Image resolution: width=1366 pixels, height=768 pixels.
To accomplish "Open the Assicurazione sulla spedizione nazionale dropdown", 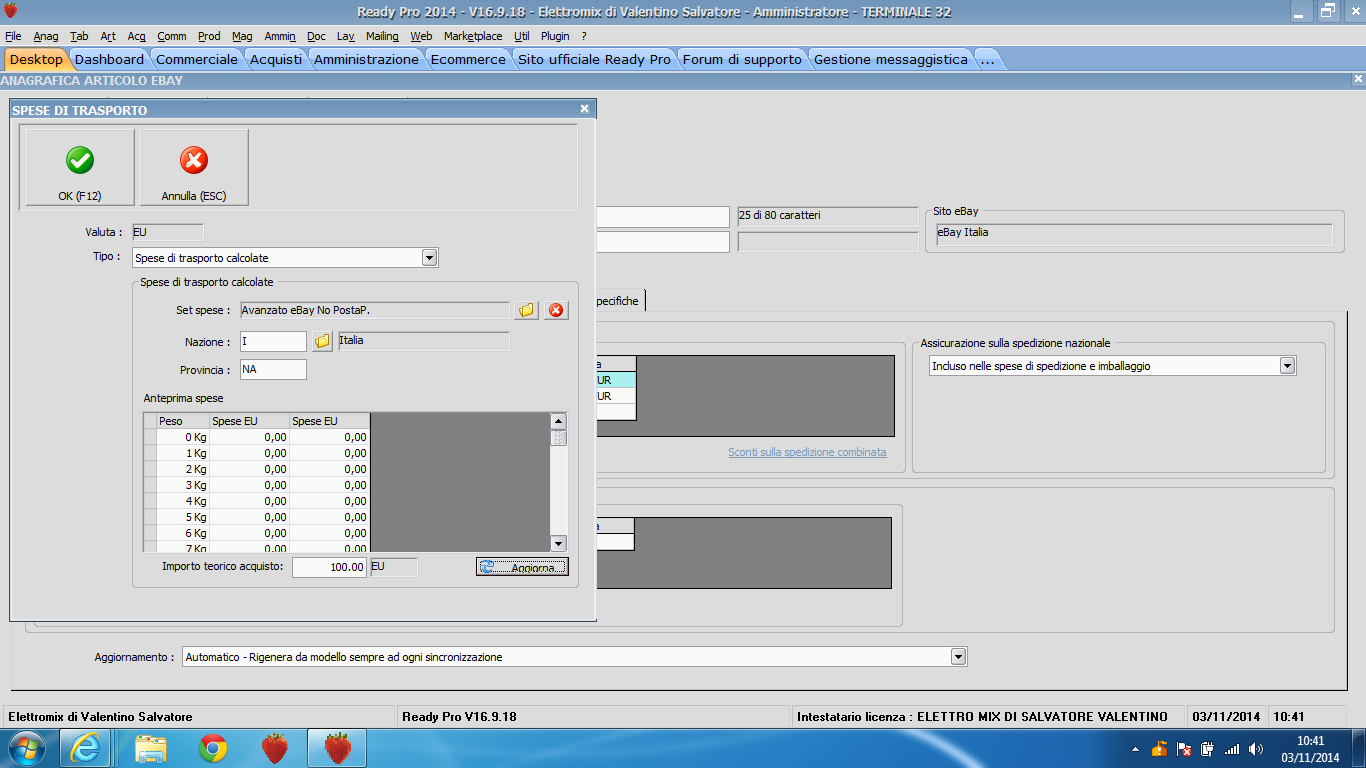I will (x=1288, y=366).
